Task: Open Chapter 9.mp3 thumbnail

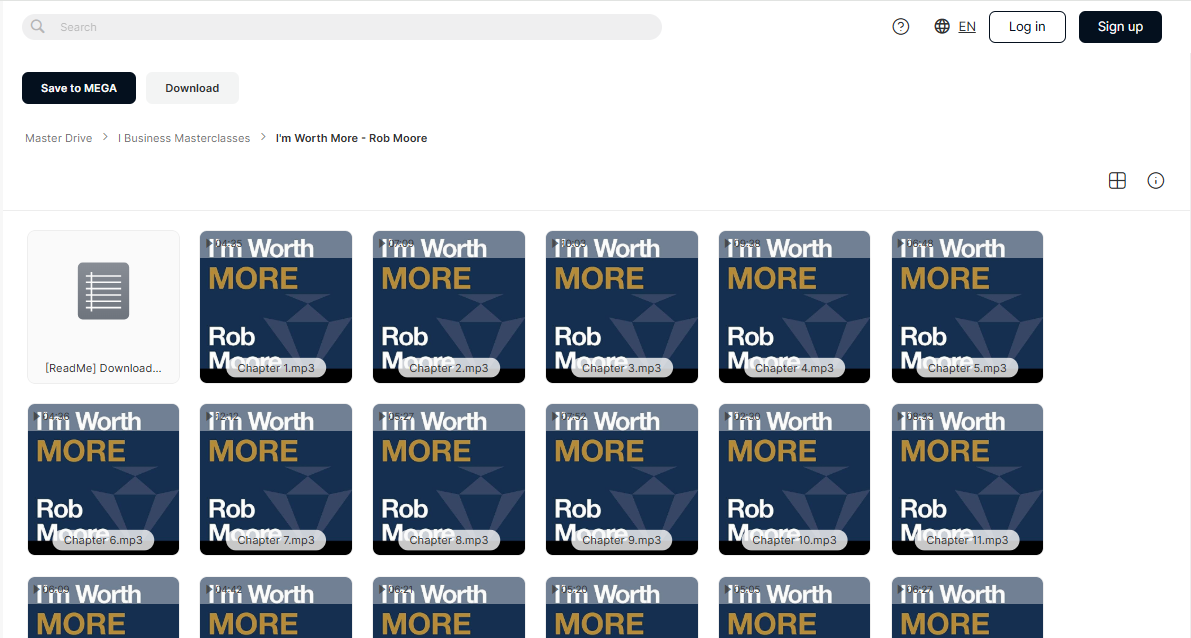Action: tap(622, 479)
